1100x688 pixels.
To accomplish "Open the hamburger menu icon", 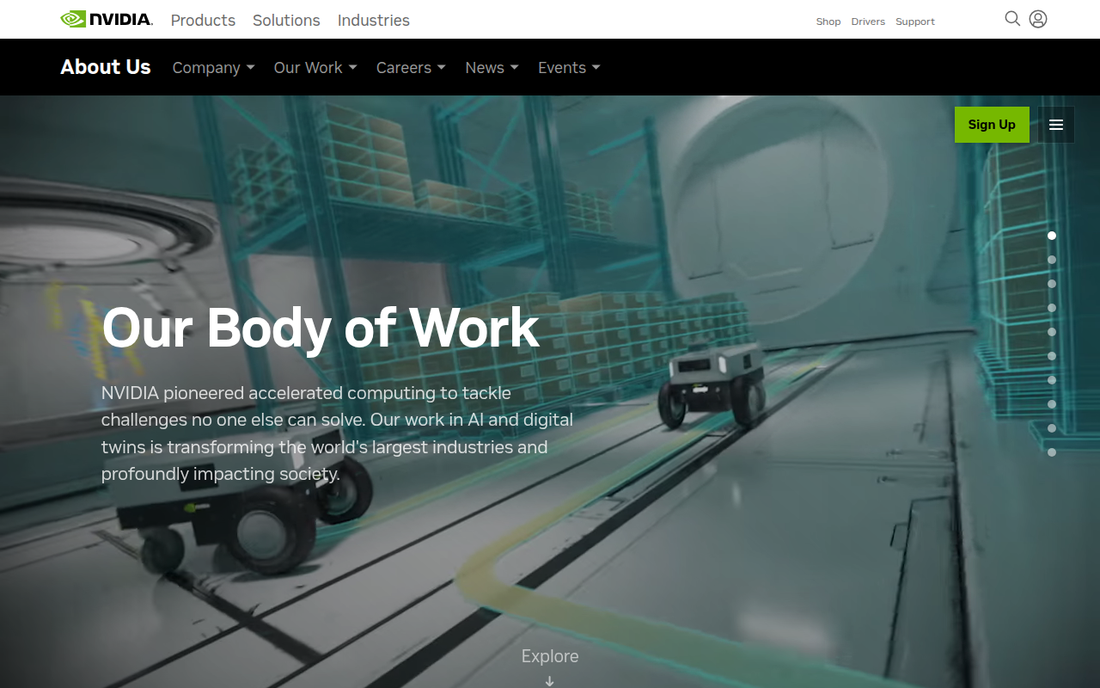I will coord(1056,125).
